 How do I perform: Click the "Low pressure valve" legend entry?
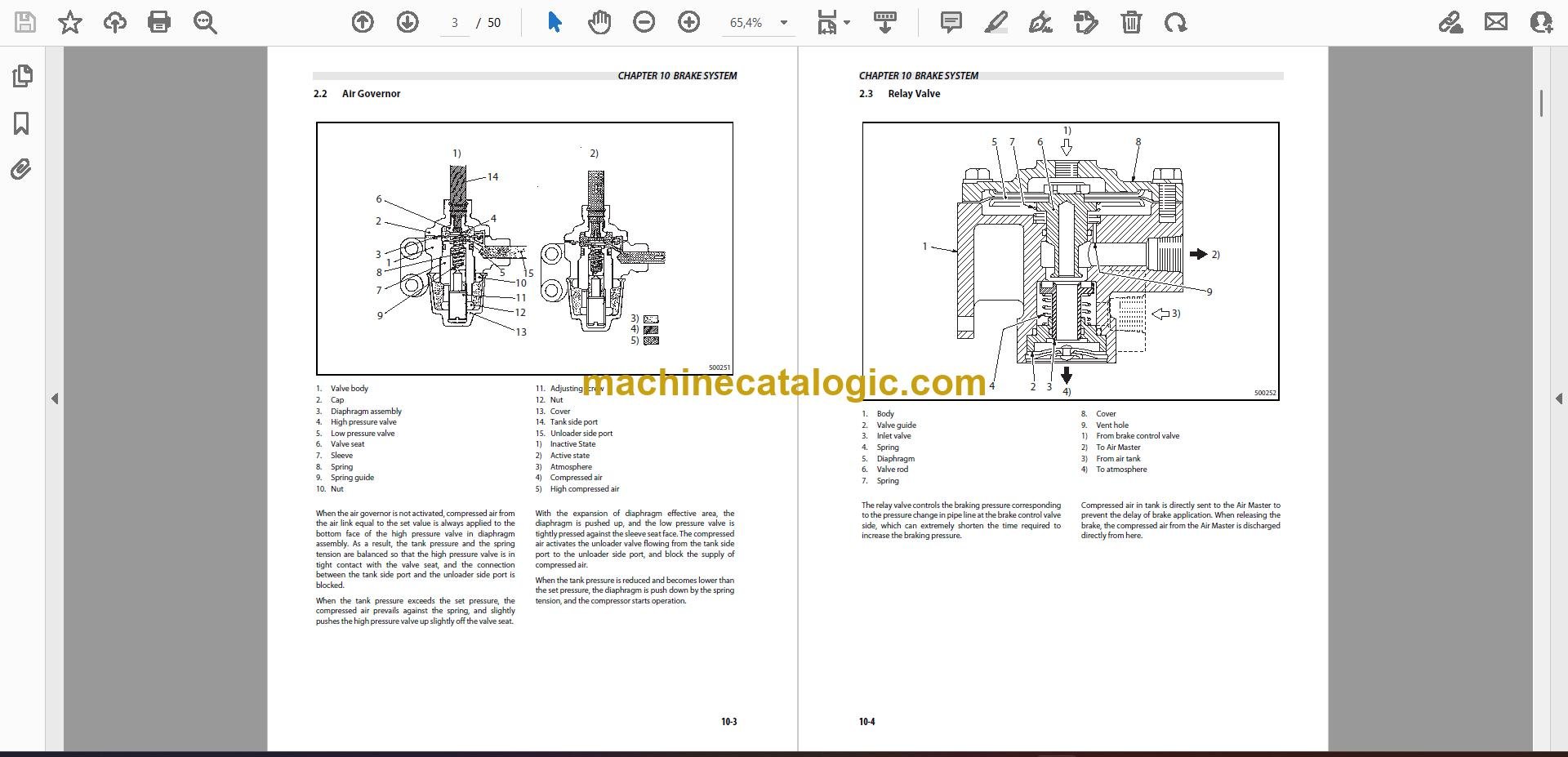pyautogui.click(x=363, y=434)
